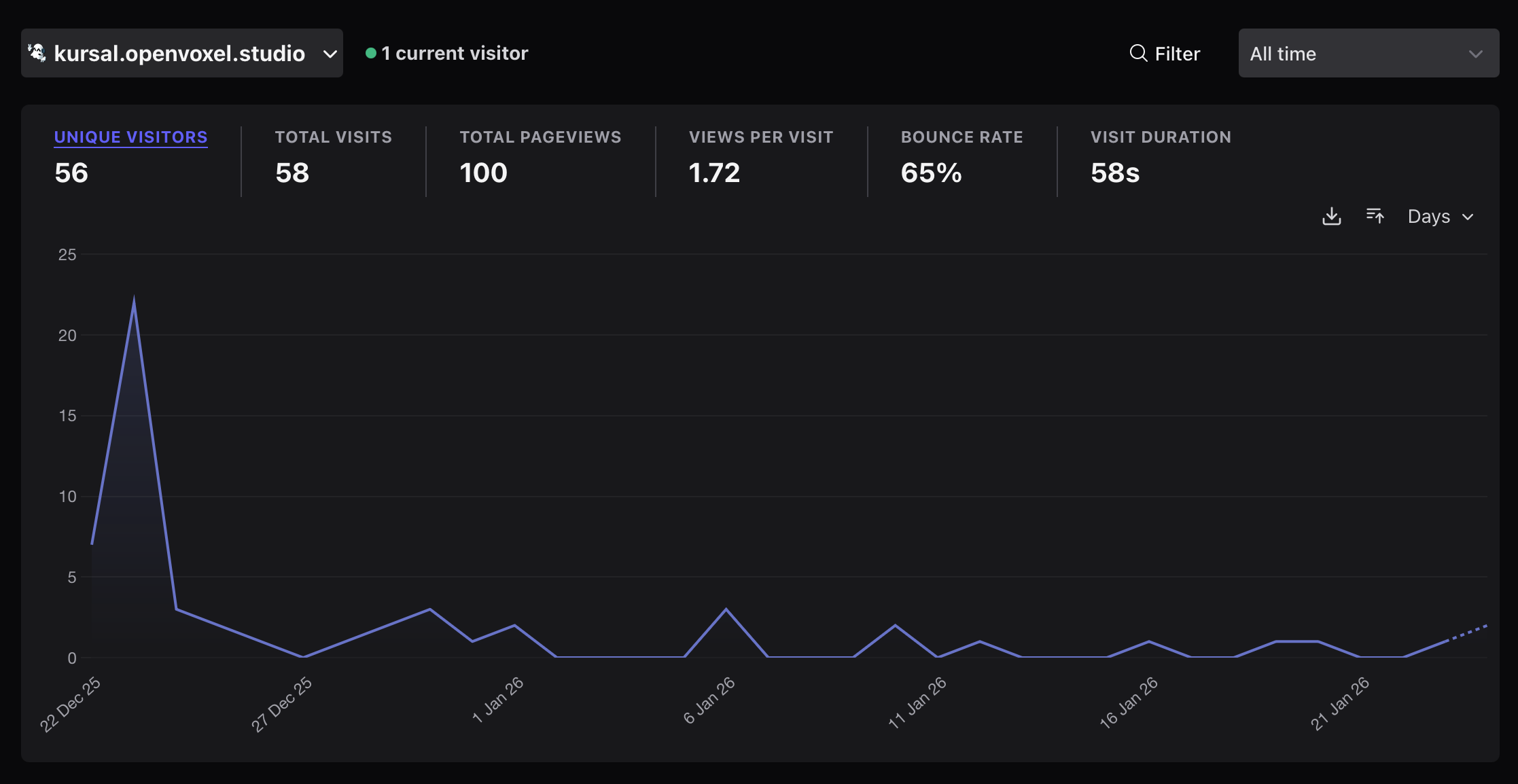Select the Unique Visitors metric tab
1518x784 pixels.
(x=130, y=137)
